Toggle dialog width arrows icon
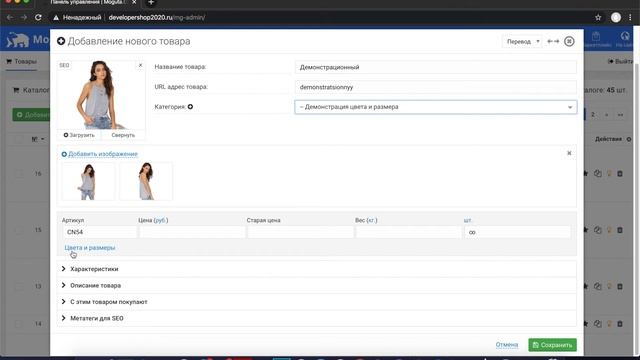Screen dimensions: 640x360 click(553, 41)
